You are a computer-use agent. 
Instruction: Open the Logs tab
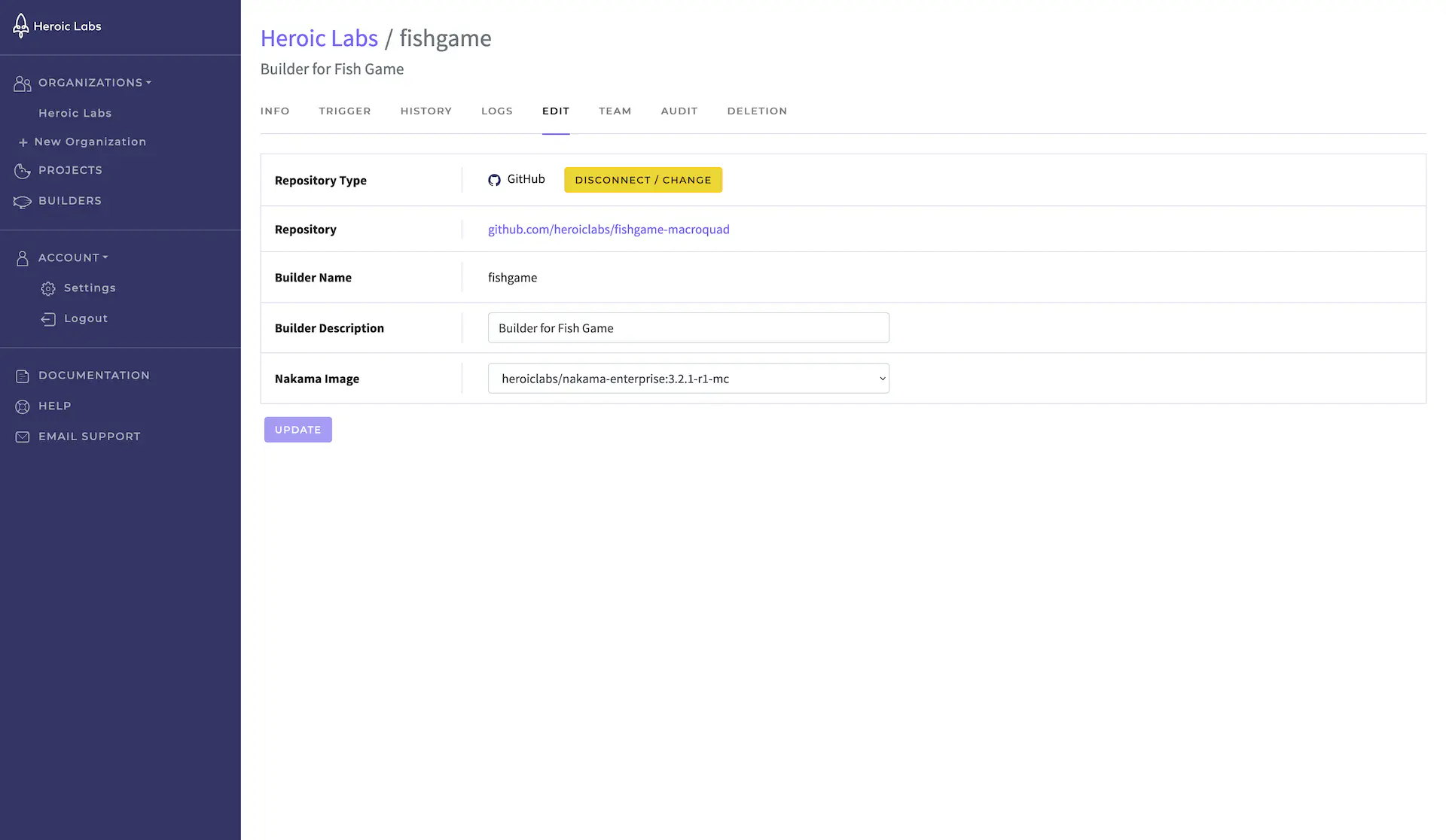(497, 111)
